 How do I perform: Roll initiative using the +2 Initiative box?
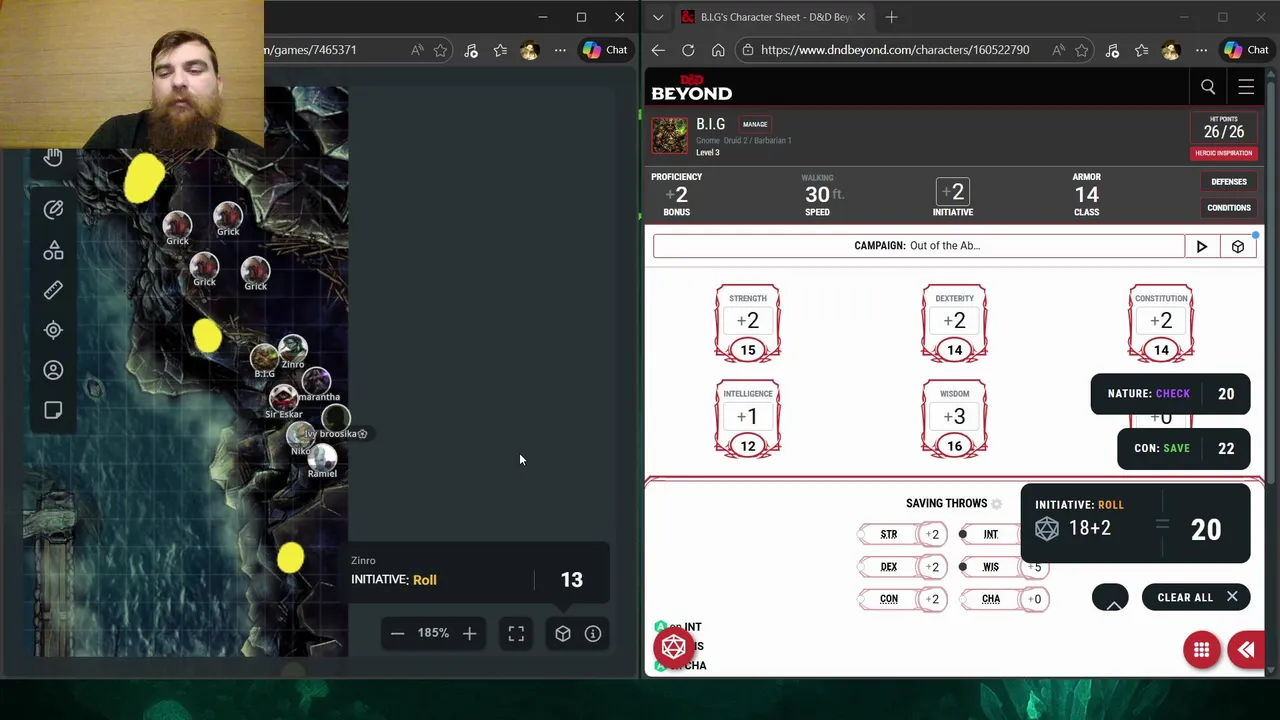coord(953,191)
